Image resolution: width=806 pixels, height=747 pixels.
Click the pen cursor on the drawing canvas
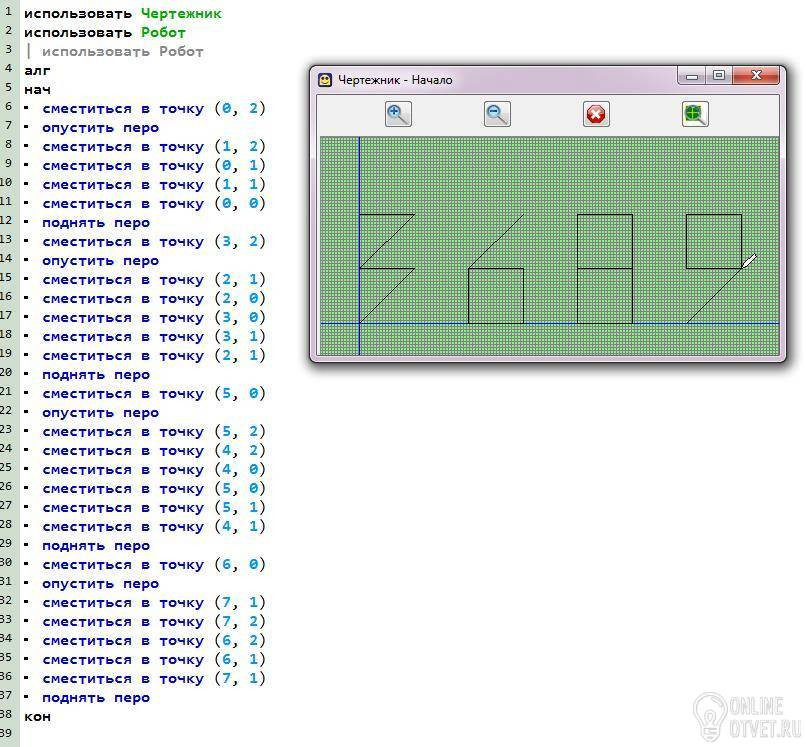[x=749, y=260]
